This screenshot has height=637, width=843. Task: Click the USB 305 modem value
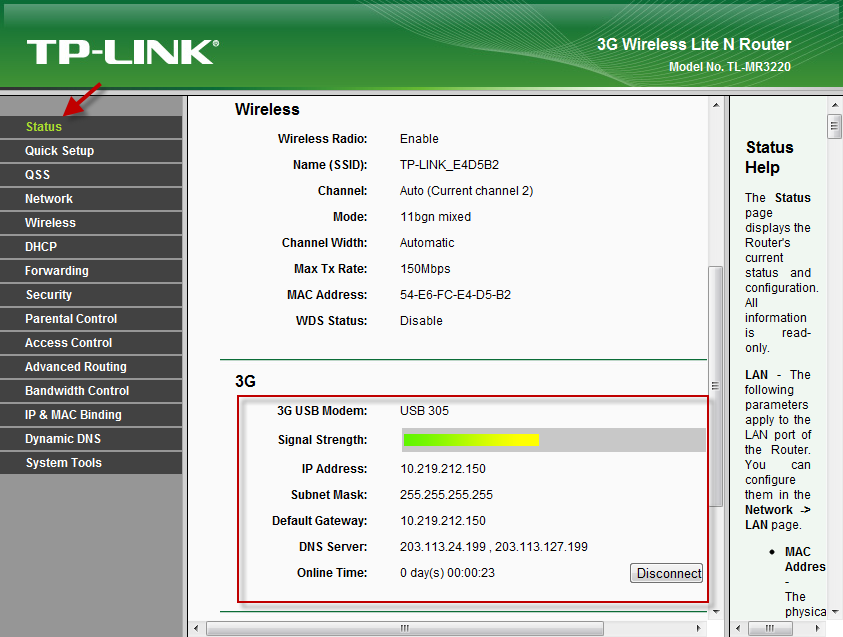pos(424,411)
